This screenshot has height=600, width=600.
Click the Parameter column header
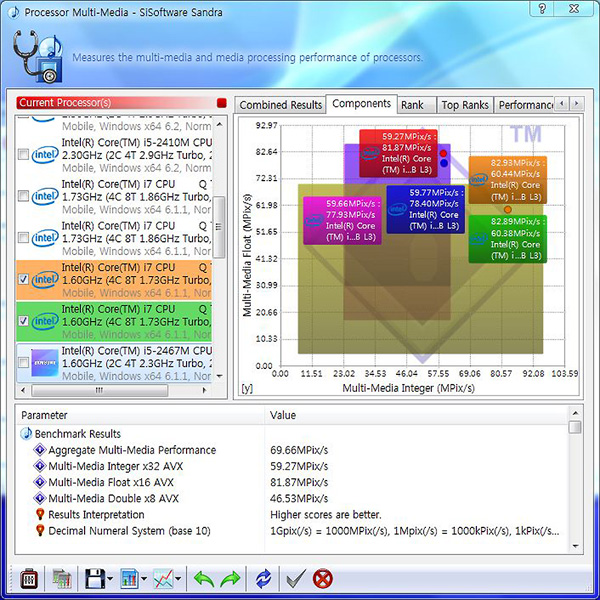140,415
